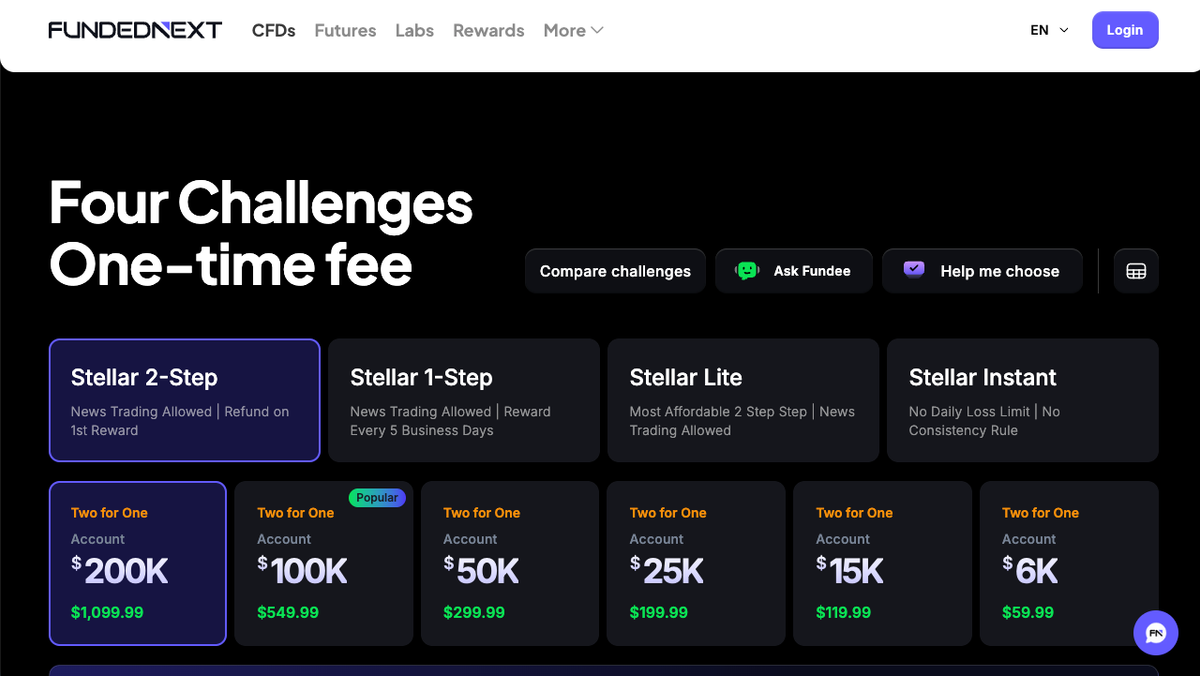Click Compare challenges button

(615, 271)
